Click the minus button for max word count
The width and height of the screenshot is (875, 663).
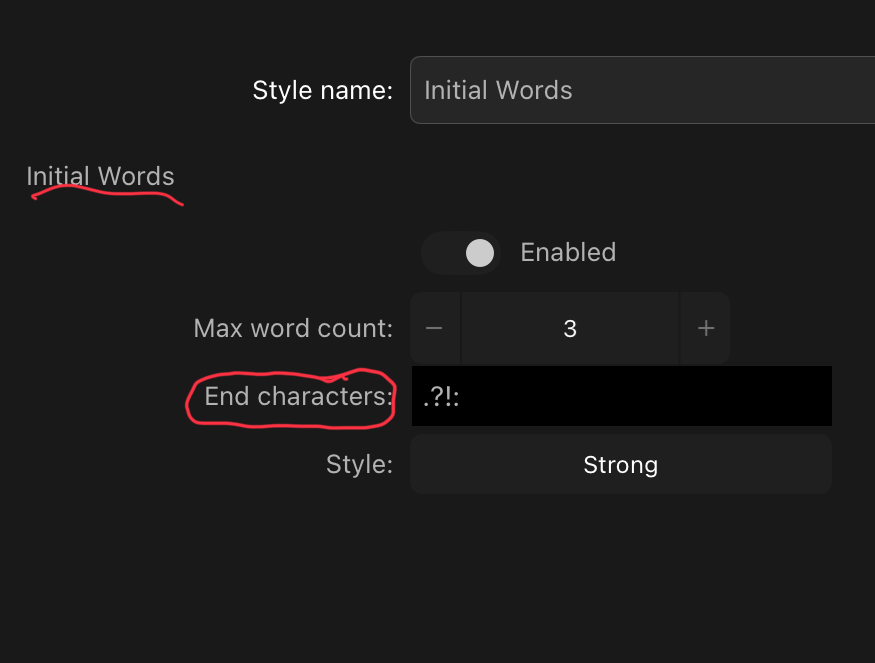[x=435, y=328]
